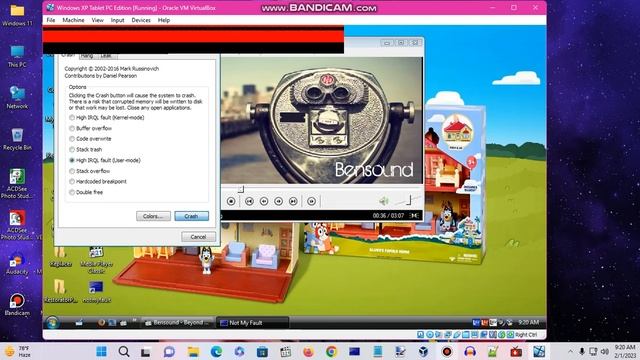Click the Vista-style Start orb in VM
640x360 pixels.
[52, 322]
